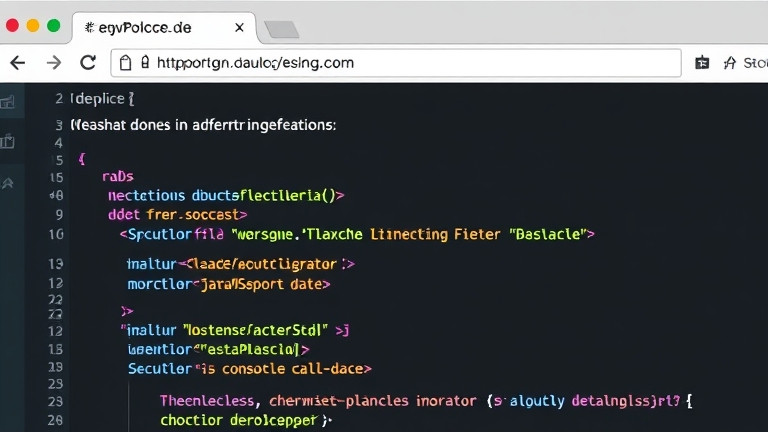The width and height of the screenshot is (768, 432).
Task: Click the browser back arrow
Action: 18,63
